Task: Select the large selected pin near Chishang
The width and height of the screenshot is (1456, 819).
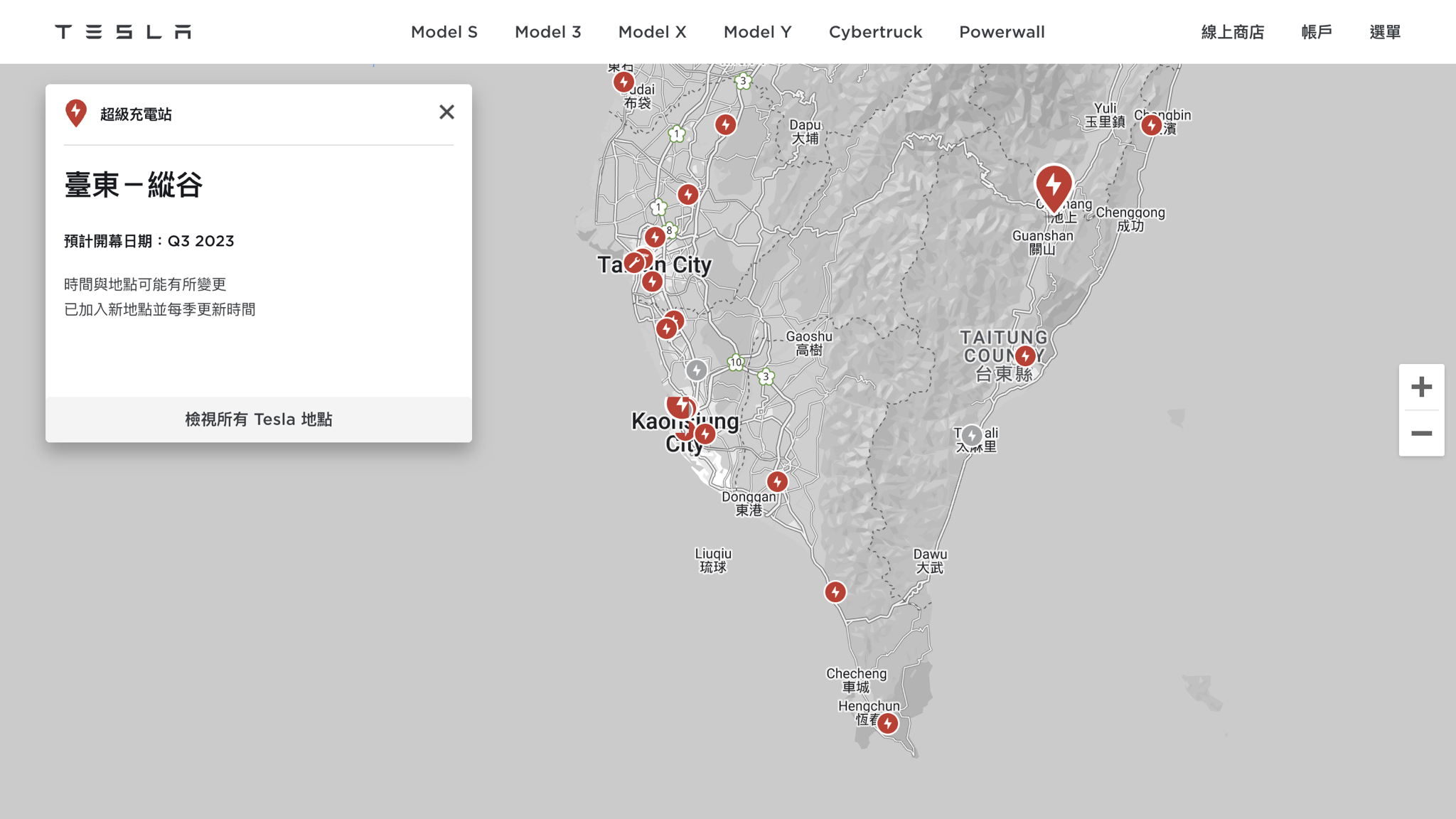Action: tap(1054, 187)
